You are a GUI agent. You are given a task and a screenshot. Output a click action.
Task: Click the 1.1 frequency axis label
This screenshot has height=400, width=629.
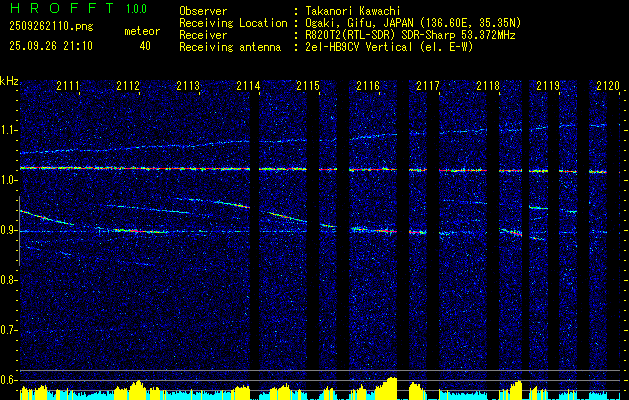coord(8,130)
